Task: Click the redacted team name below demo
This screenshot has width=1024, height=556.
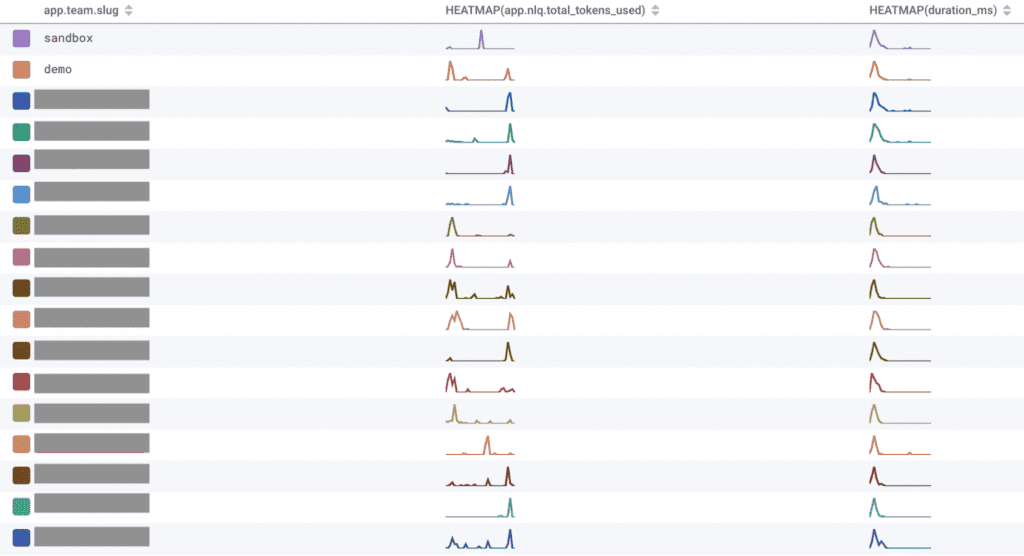Action: 92,100
